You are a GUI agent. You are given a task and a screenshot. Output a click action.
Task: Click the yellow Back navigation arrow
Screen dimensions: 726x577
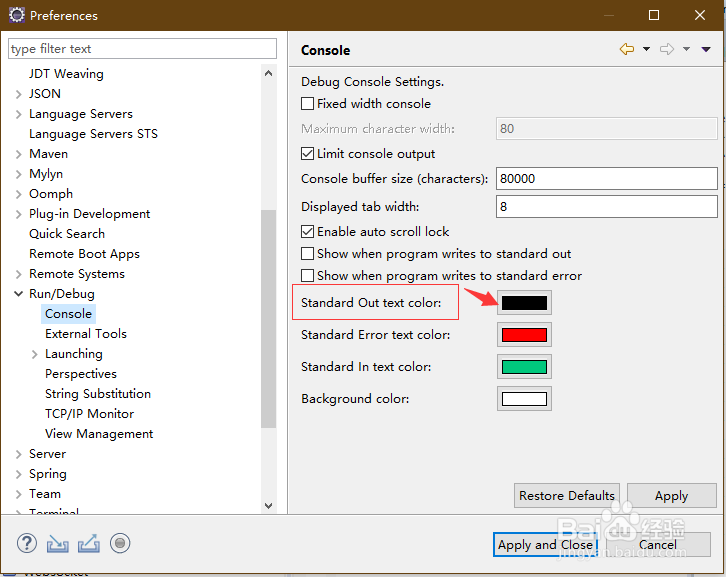point(627,49)
